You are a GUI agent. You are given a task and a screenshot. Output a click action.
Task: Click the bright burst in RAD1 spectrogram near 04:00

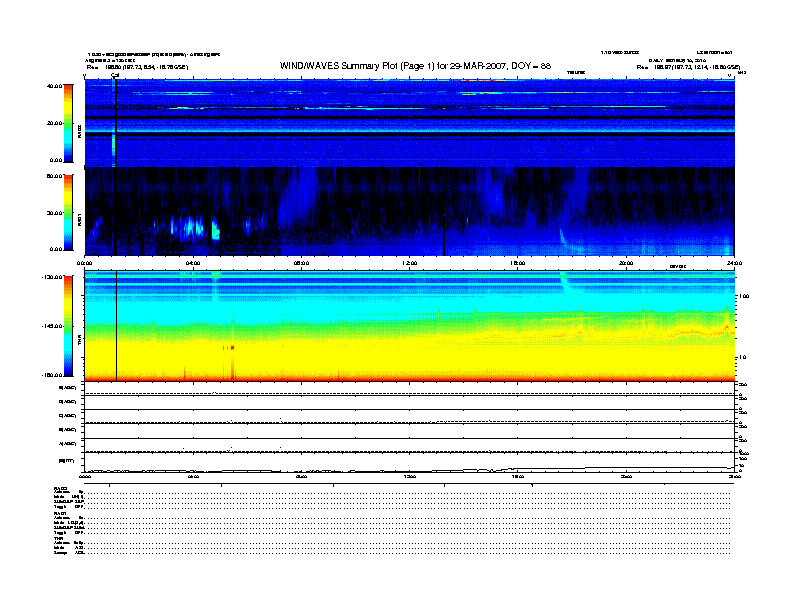click(191, 227)
